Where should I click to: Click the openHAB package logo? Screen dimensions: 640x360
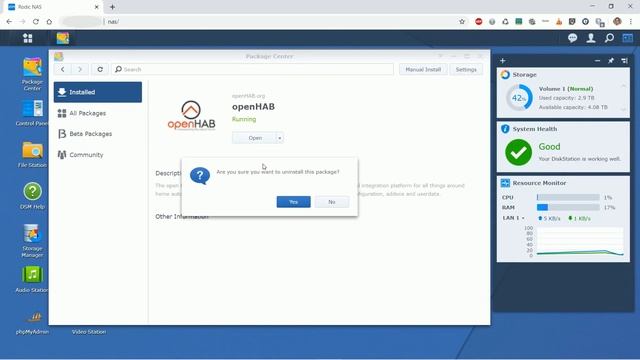coord(191,116)
